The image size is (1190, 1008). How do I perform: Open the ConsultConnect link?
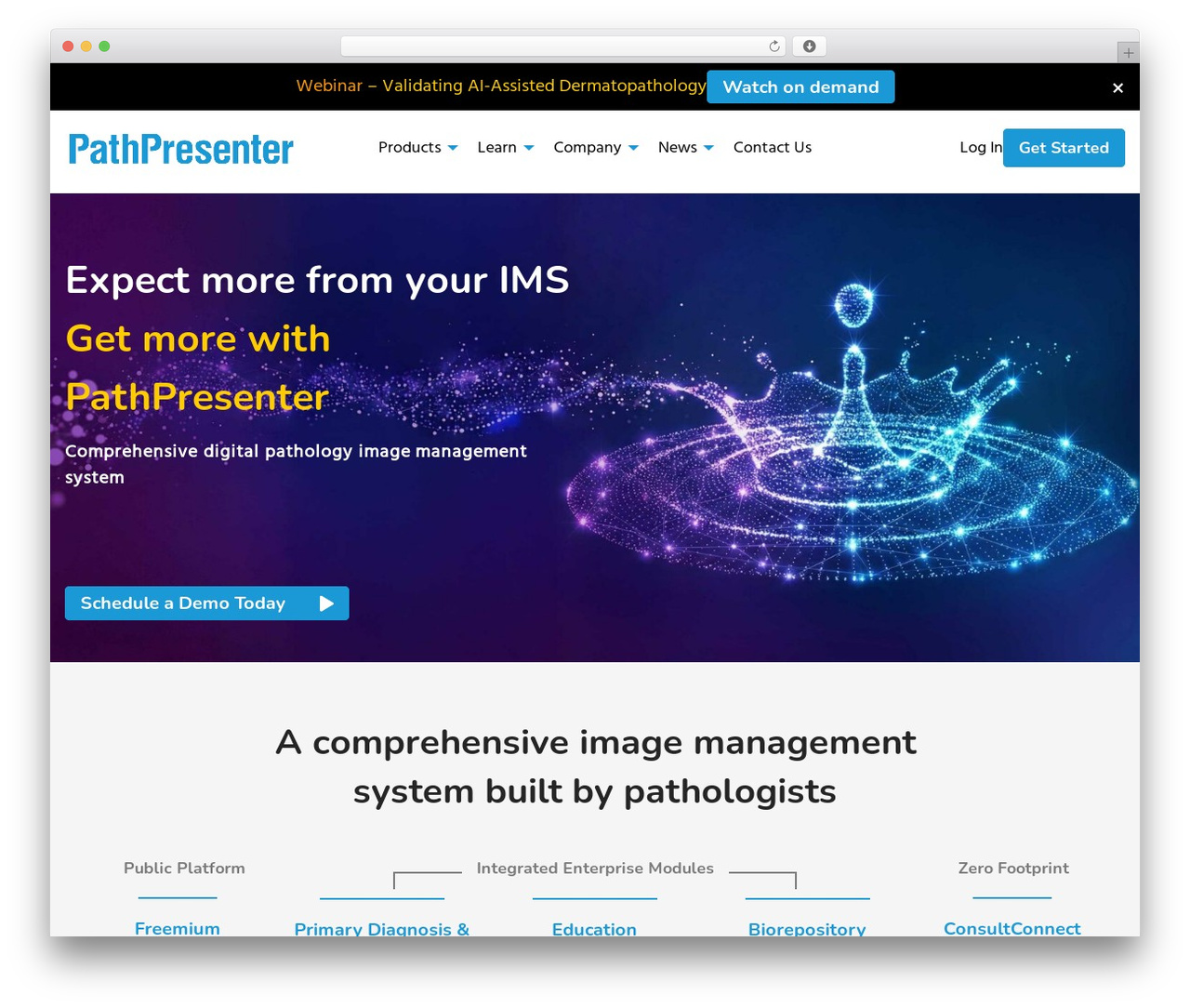click(x=1012, y=928)
